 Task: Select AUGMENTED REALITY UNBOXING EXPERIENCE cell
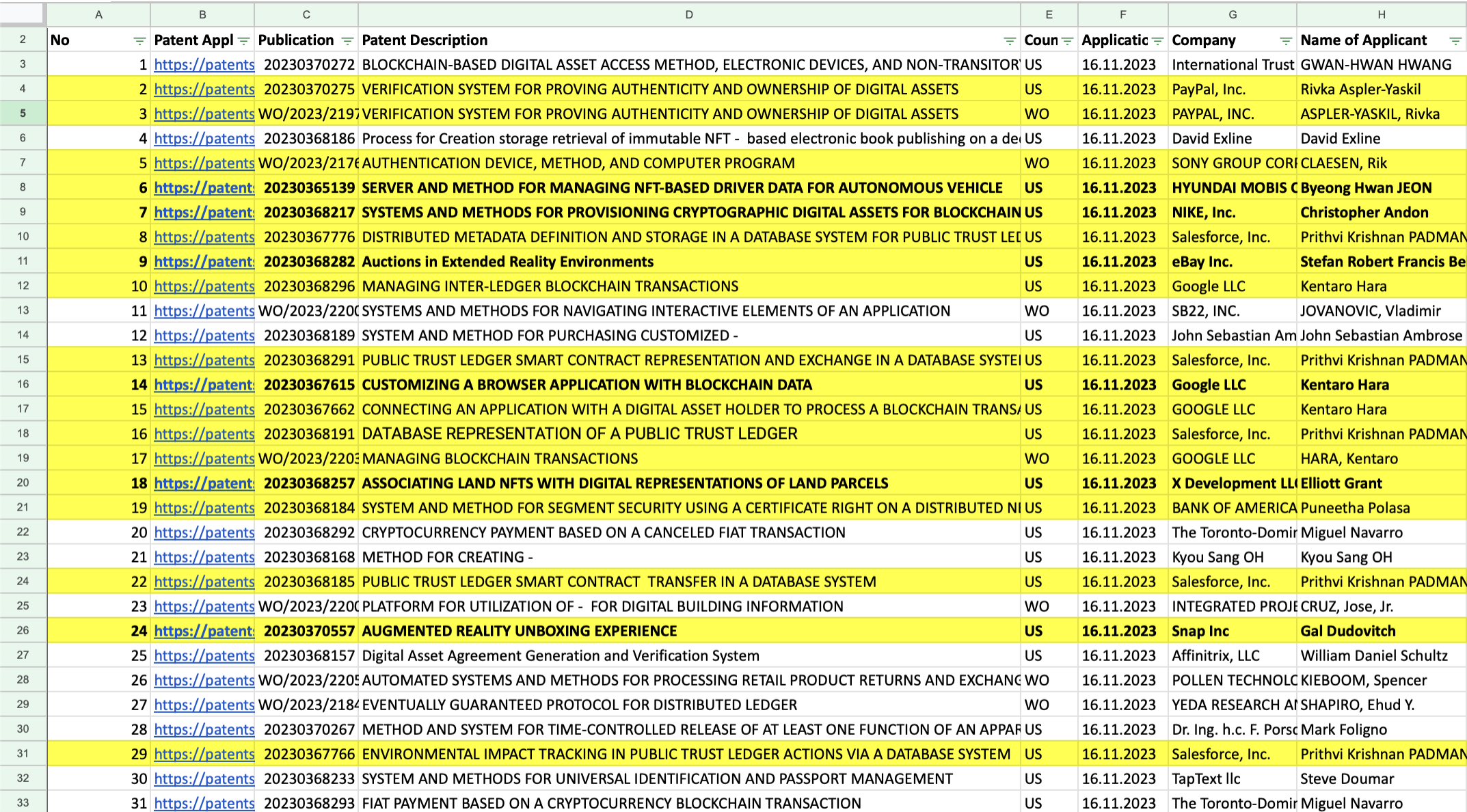coord(519,631)
